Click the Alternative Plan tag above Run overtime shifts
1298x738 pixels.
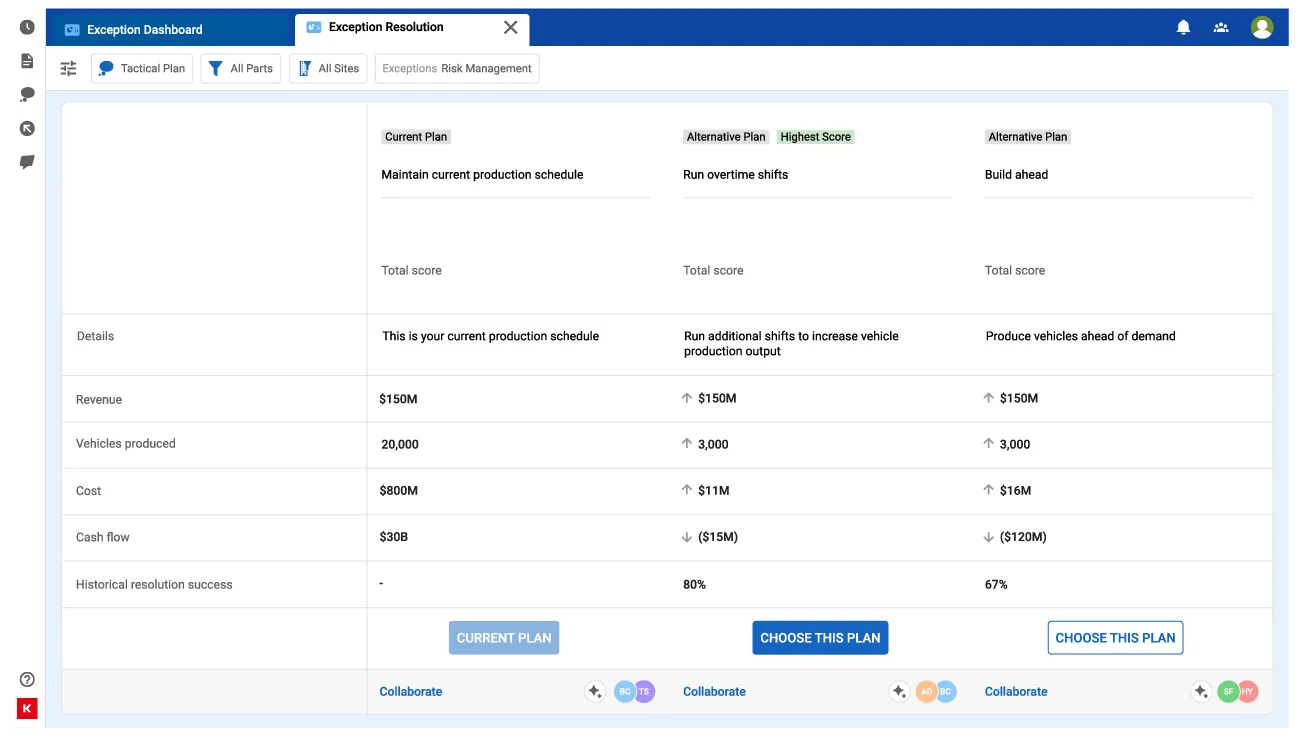(x=726, y=137)
